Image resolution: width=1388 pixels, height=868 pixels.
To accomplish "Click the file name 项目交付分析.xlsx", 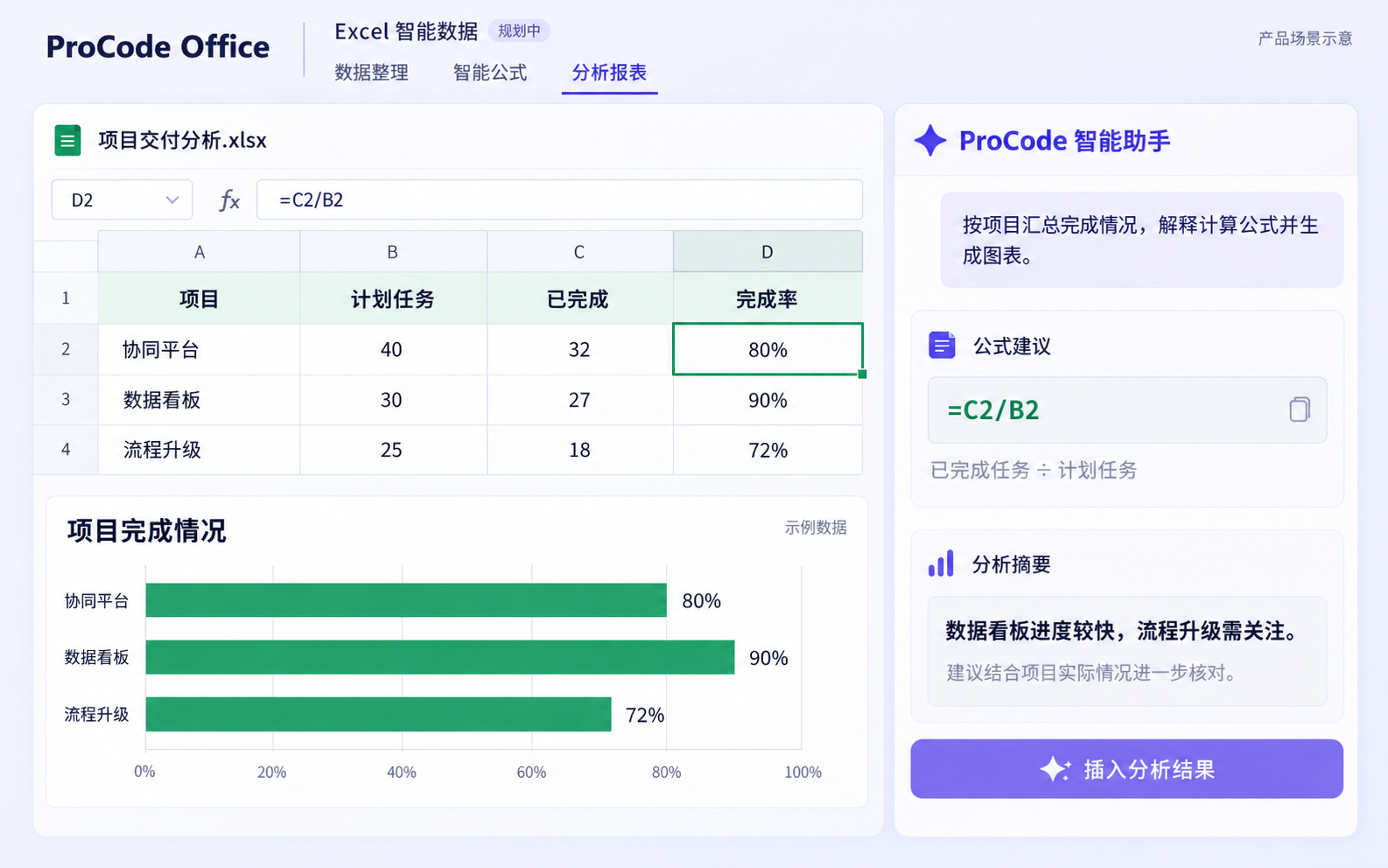I will tap(182, 140).
